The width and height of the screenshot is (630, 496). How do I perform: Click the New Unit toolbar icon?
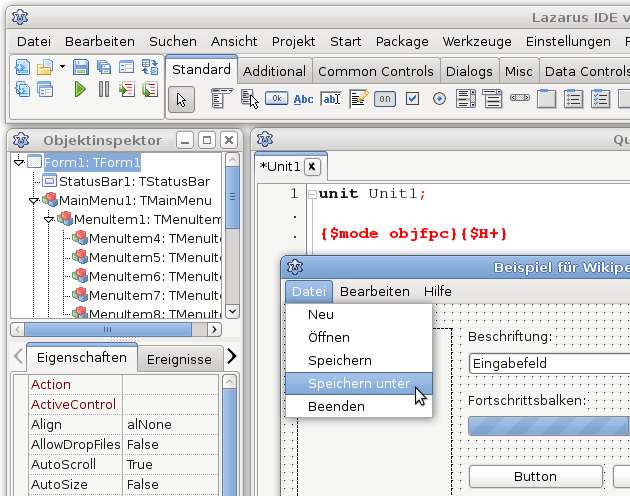(x=22, y=67)
